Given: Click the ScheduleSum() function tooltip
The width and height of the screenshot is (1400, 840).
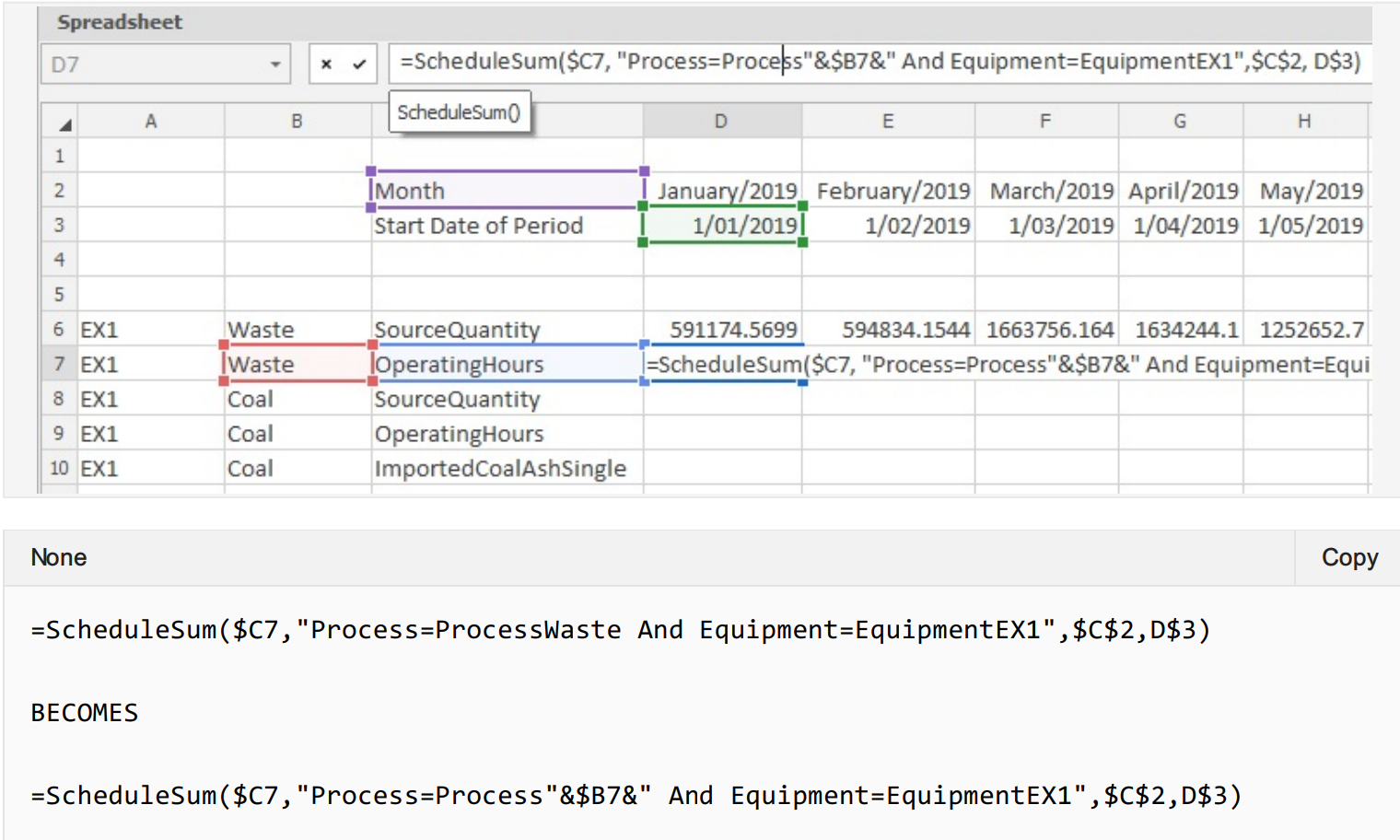Looking at the screenshot, I should point(459,112).
